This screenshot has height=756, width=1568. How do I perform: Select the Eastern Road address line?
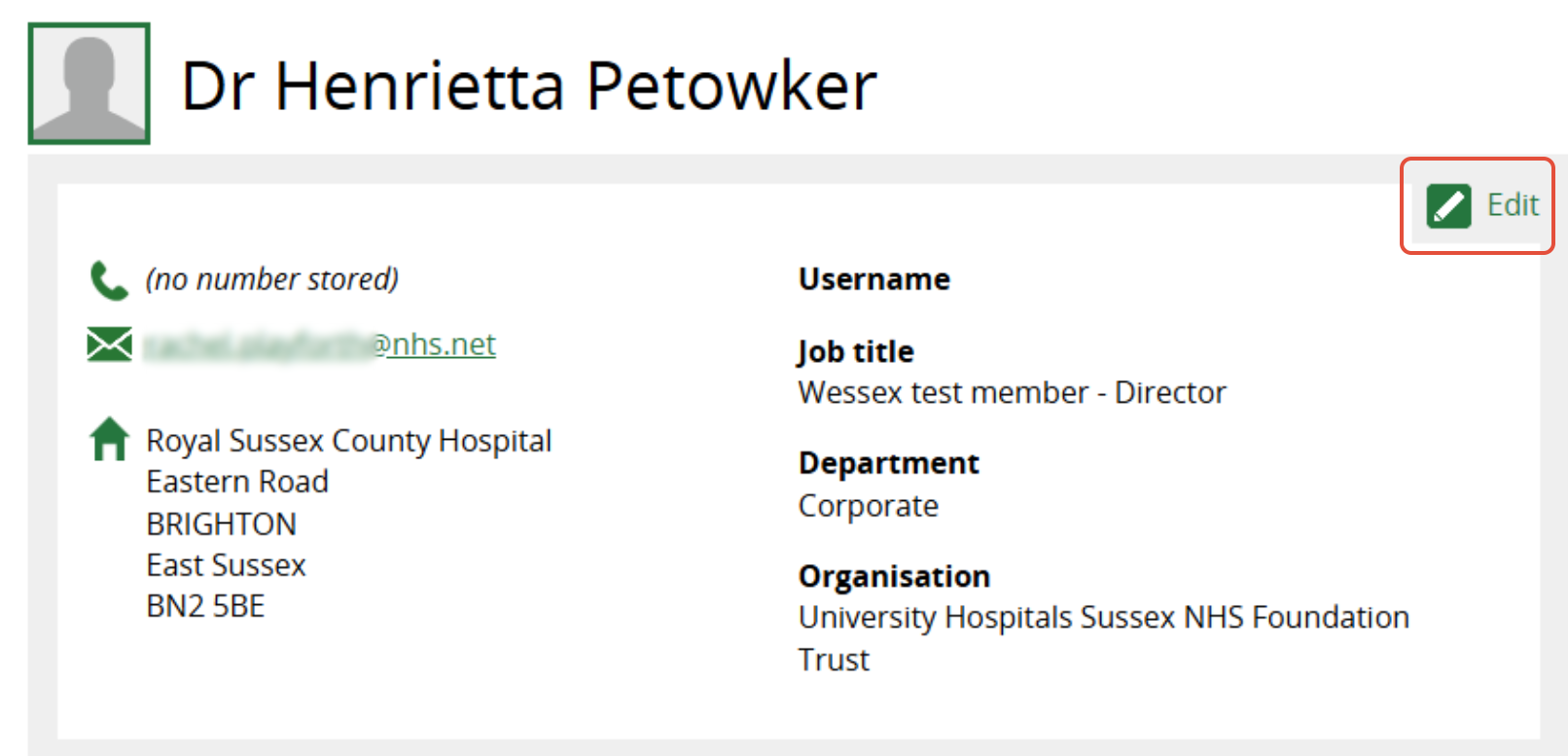pyautogui.click(x=237, y=482)
